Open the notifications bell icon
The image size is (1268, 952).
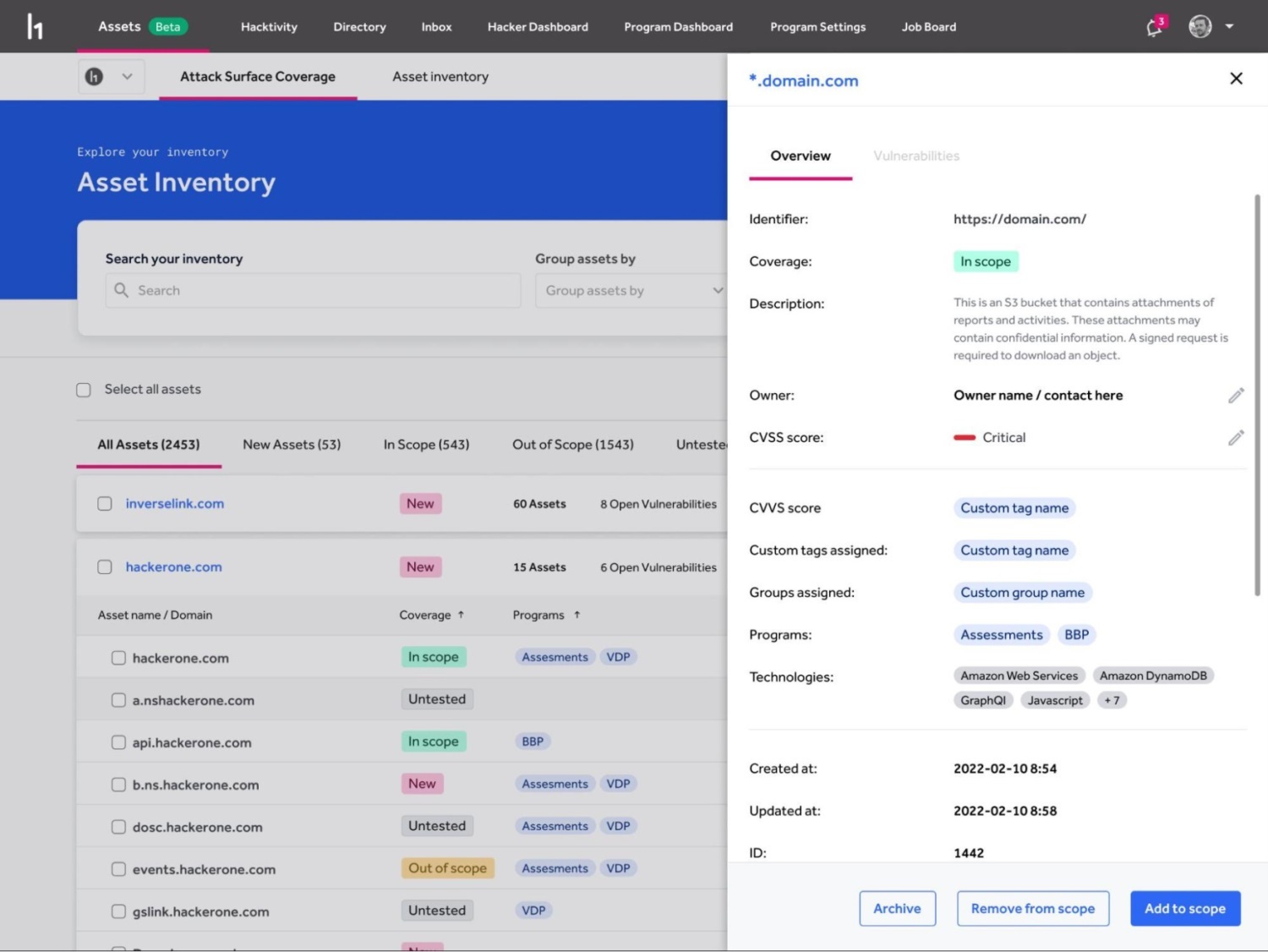pyautogui.click(x=1154, y=27)
